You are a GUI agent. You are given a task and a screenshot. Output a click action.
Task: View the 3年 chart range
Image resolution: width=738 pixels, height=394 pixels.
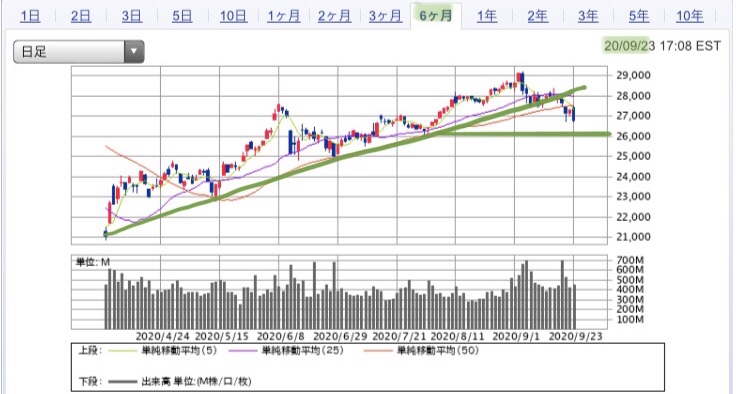coord(588,16)
